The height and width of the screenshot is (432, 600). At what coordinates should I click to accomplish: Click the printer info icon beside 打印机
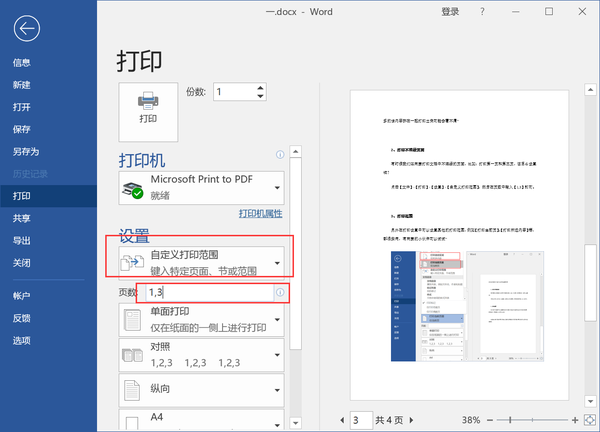(280, 155)
